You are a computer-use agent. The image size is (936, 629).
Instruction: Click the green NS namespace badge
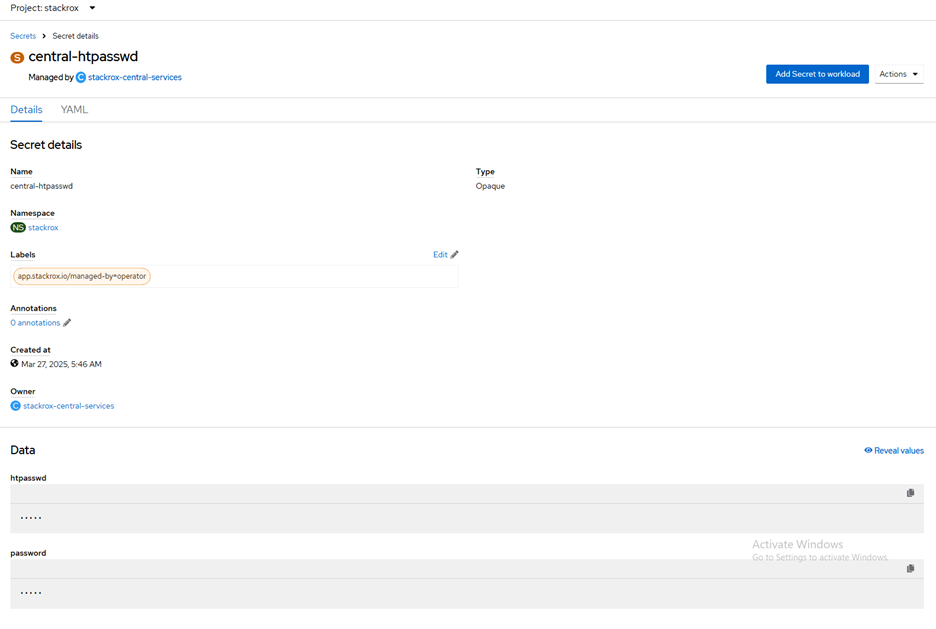18,227
